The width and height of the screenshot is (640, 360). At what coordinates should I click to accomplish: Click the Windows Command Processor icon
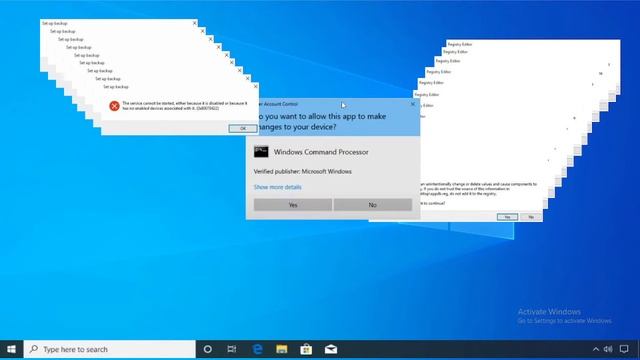[261, 151]
